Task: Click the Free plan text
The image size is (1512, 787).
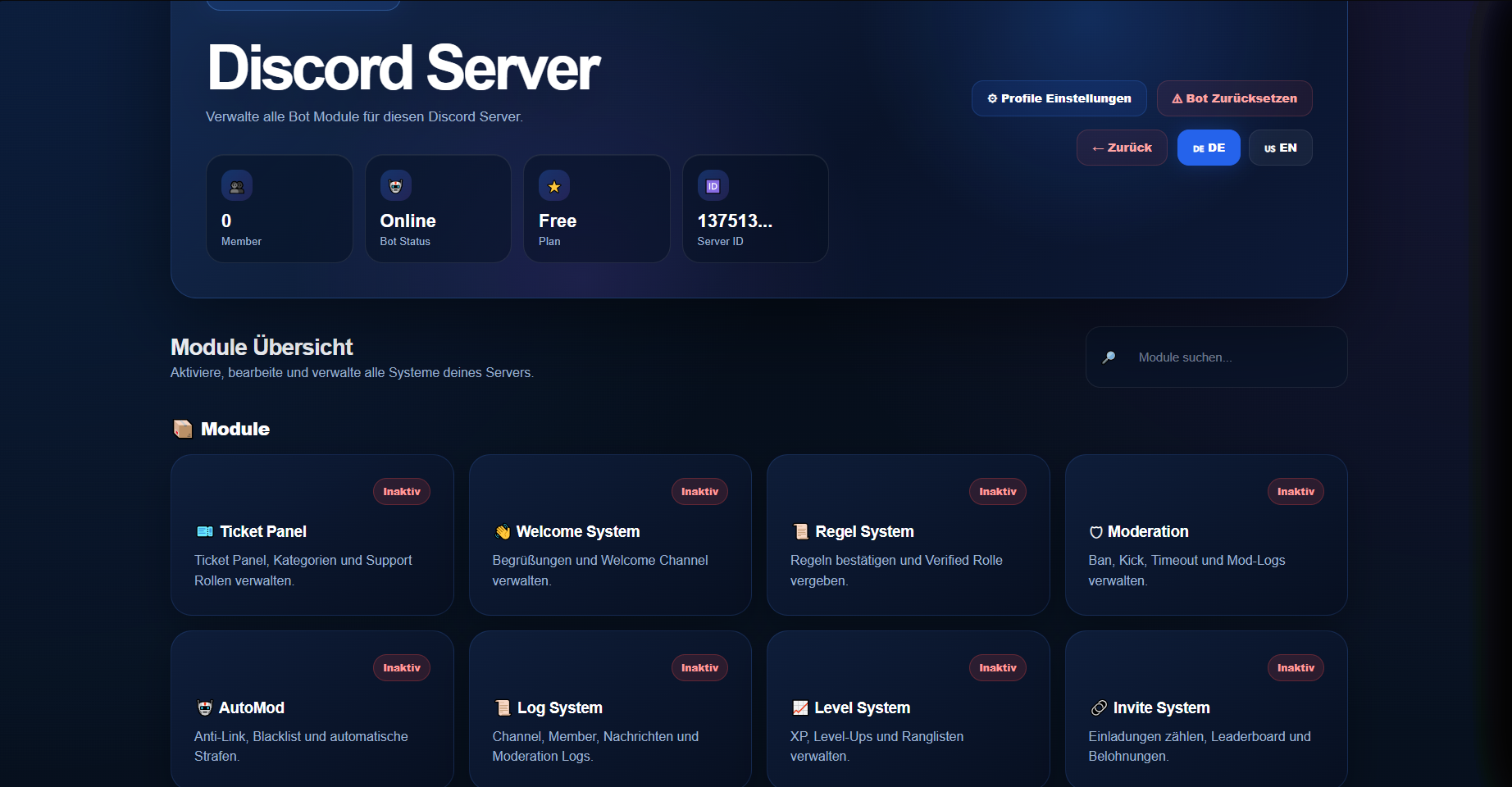Action: click(x=558, y=221)
